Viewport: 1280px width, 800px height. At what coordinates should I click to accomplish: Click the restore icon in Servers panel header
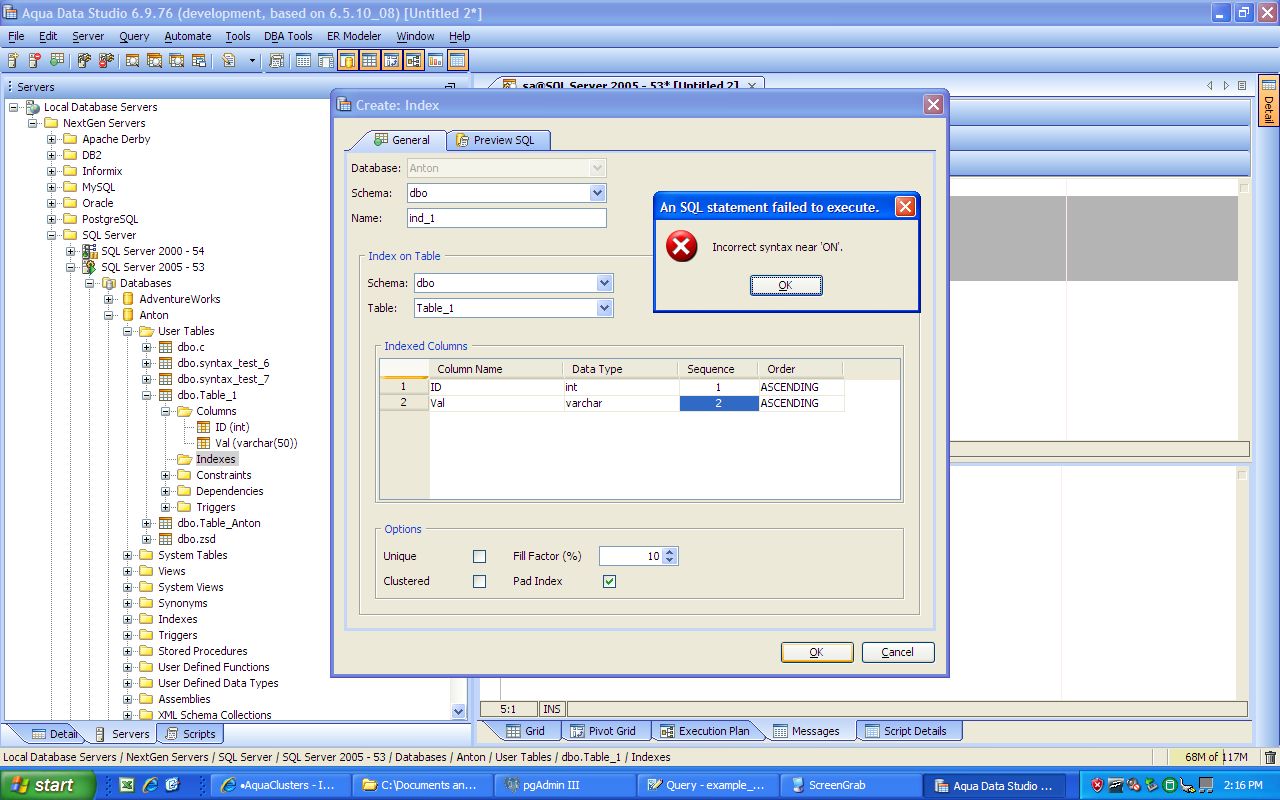pyautogui.click(x=450, y=87)
